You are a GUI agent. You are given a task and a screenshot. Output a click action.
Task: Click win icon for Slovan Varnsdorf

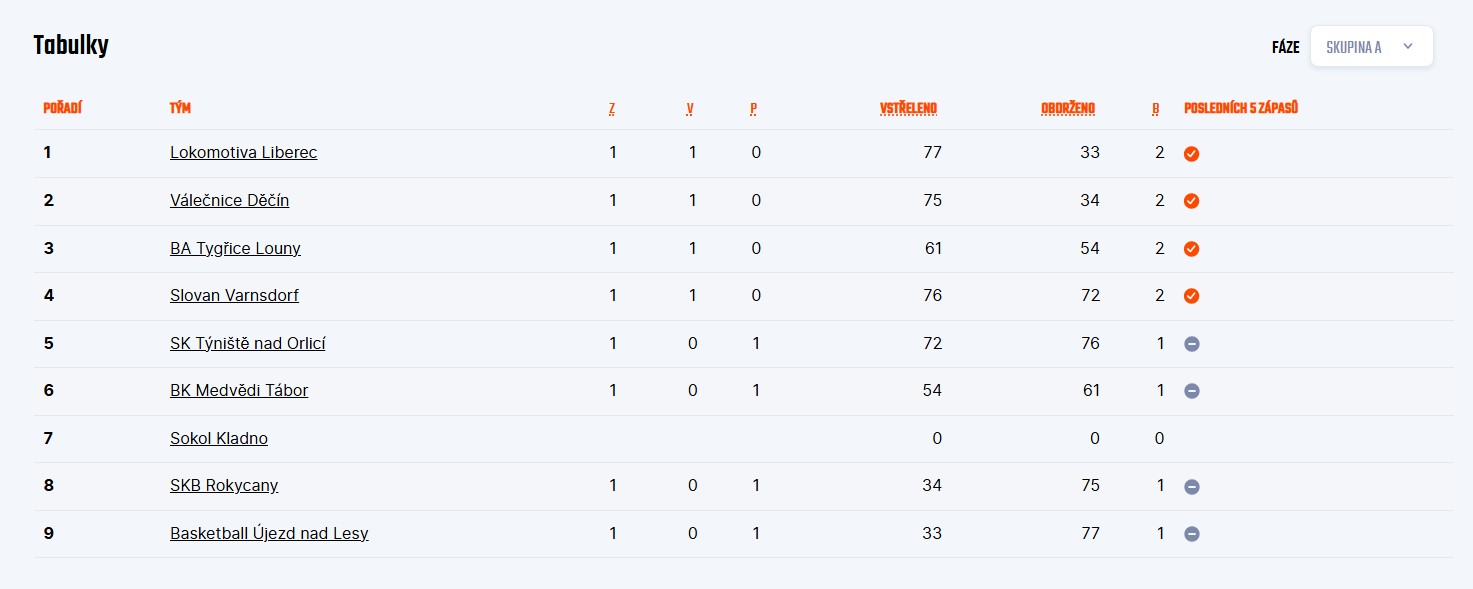[x=1191, y=296]
